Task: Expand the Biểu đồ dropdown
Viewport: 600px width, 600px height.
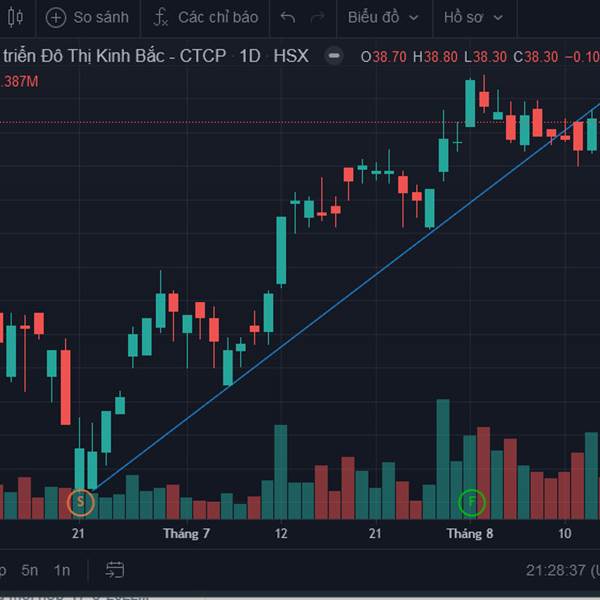Action: tap(383, 17)
